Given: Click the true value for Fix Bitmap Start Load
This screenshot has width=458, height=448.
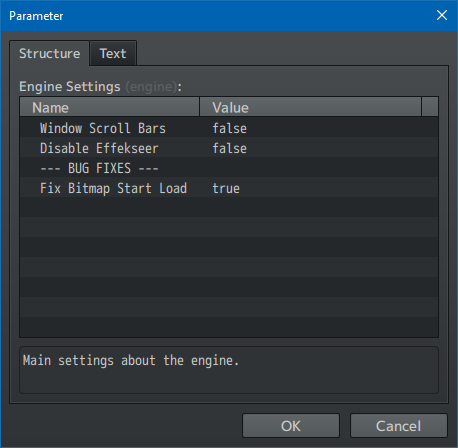Looking at the screenshot, I should (226, 188).
